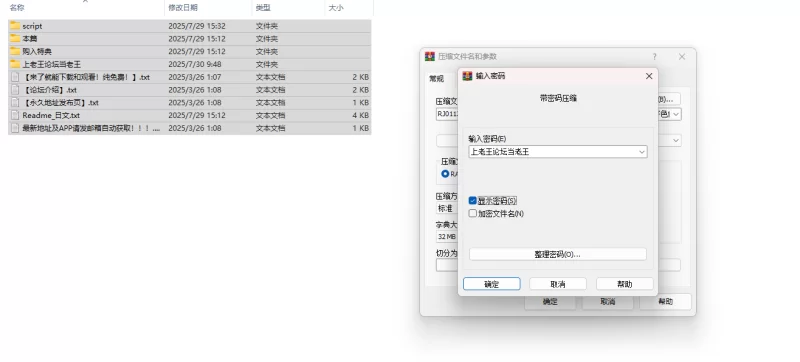Click 确定 in the password dialog

(491, 284)
